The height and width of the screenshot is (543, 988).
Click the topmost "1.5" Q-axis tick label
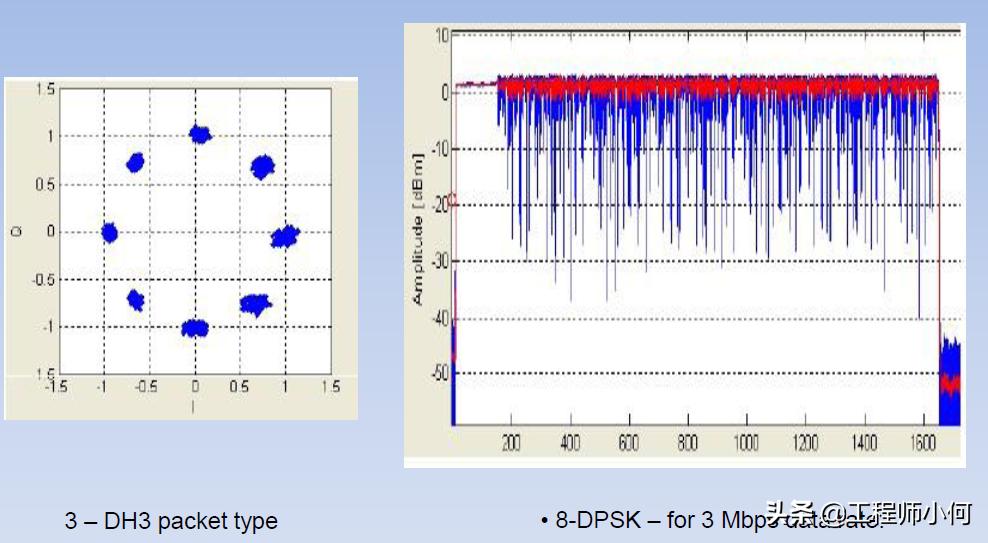[x=45, y=89]
